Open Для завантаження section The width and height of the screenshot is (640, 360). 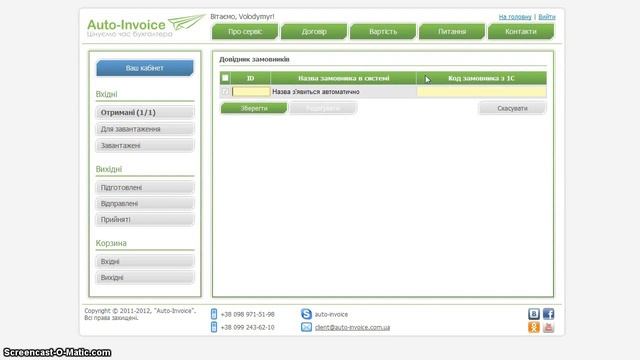(x=145, y=129)
